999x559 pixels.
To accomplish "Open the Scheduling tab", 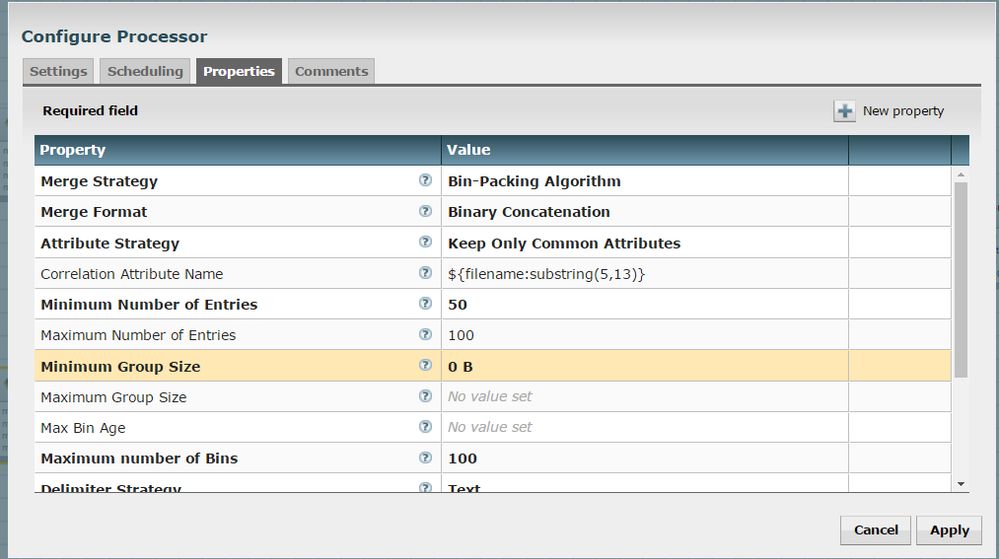I will tap(145, 71).
